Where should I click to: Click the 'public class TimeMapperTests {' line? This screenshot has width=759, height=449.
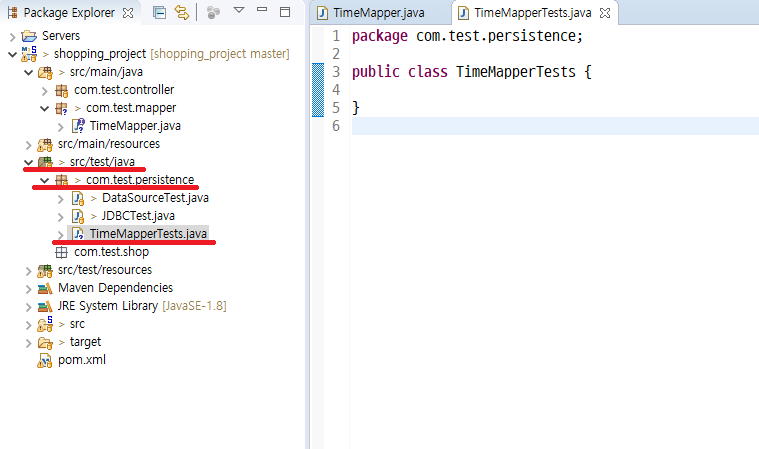[x=471, y=72]
